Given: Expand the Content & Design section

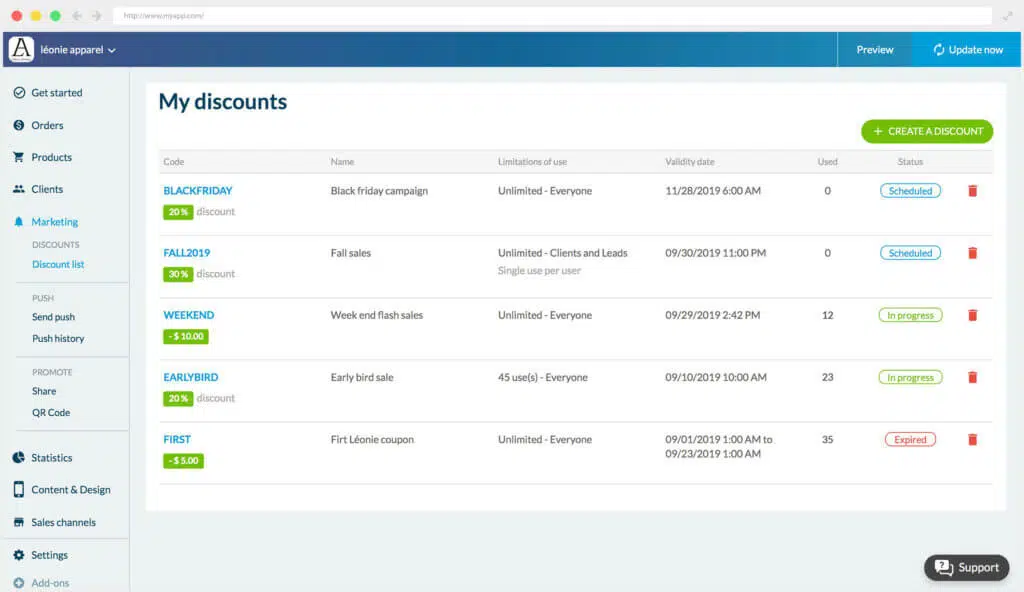Looking at the screenshot, I should (70, 490).
